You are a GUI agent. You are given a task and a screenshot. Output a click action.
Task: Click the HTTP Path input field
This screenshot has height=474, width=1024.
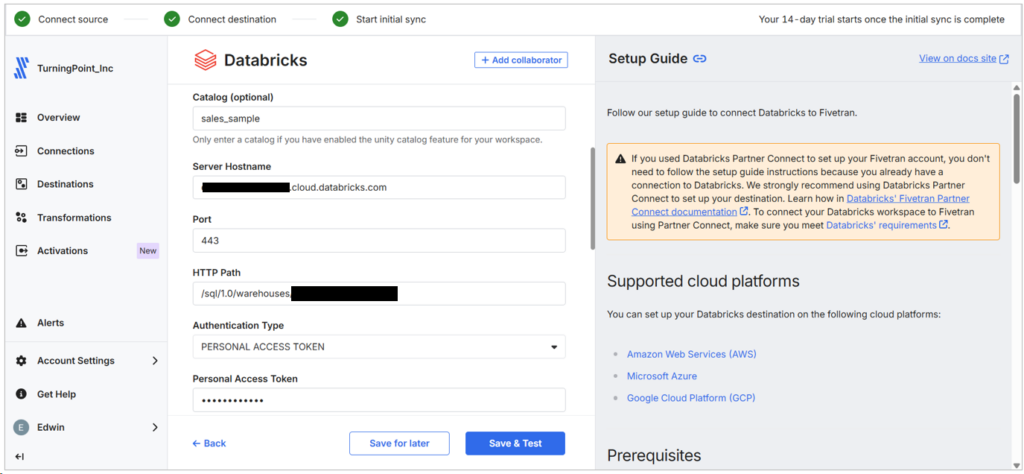coord(379,293)
